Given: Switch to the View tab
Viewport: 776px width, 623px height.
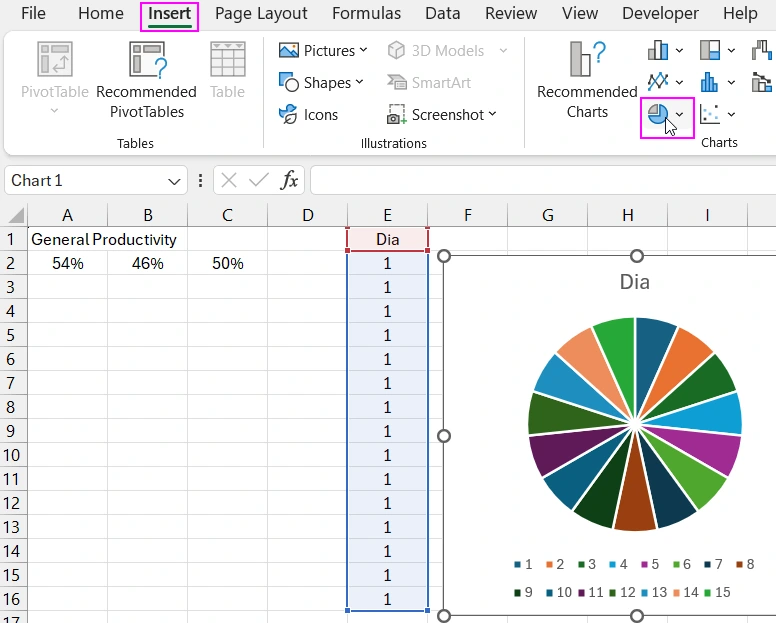Looking at the screenshot, I should 580,13.
